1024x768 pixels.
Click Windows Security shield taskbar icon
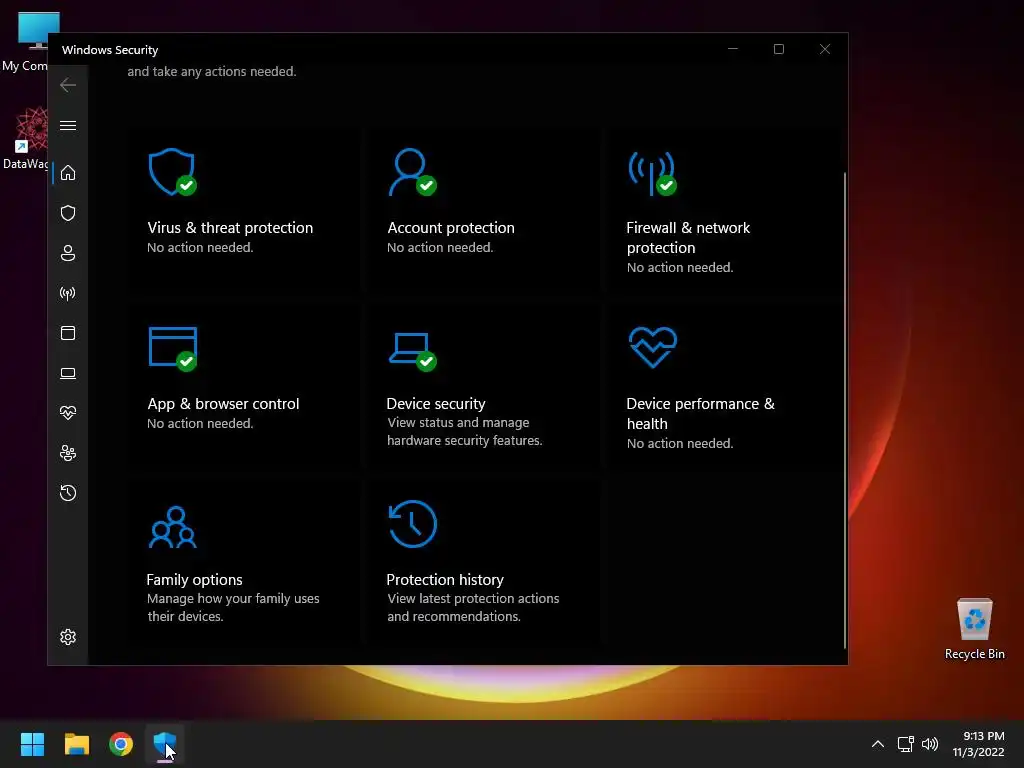tap(165, 744)
